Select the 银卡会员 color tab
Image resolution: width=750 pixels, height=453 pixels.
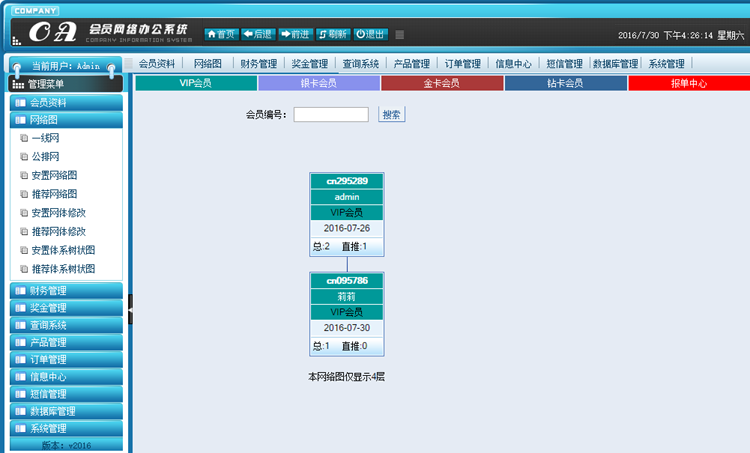[x=318, y=83]
